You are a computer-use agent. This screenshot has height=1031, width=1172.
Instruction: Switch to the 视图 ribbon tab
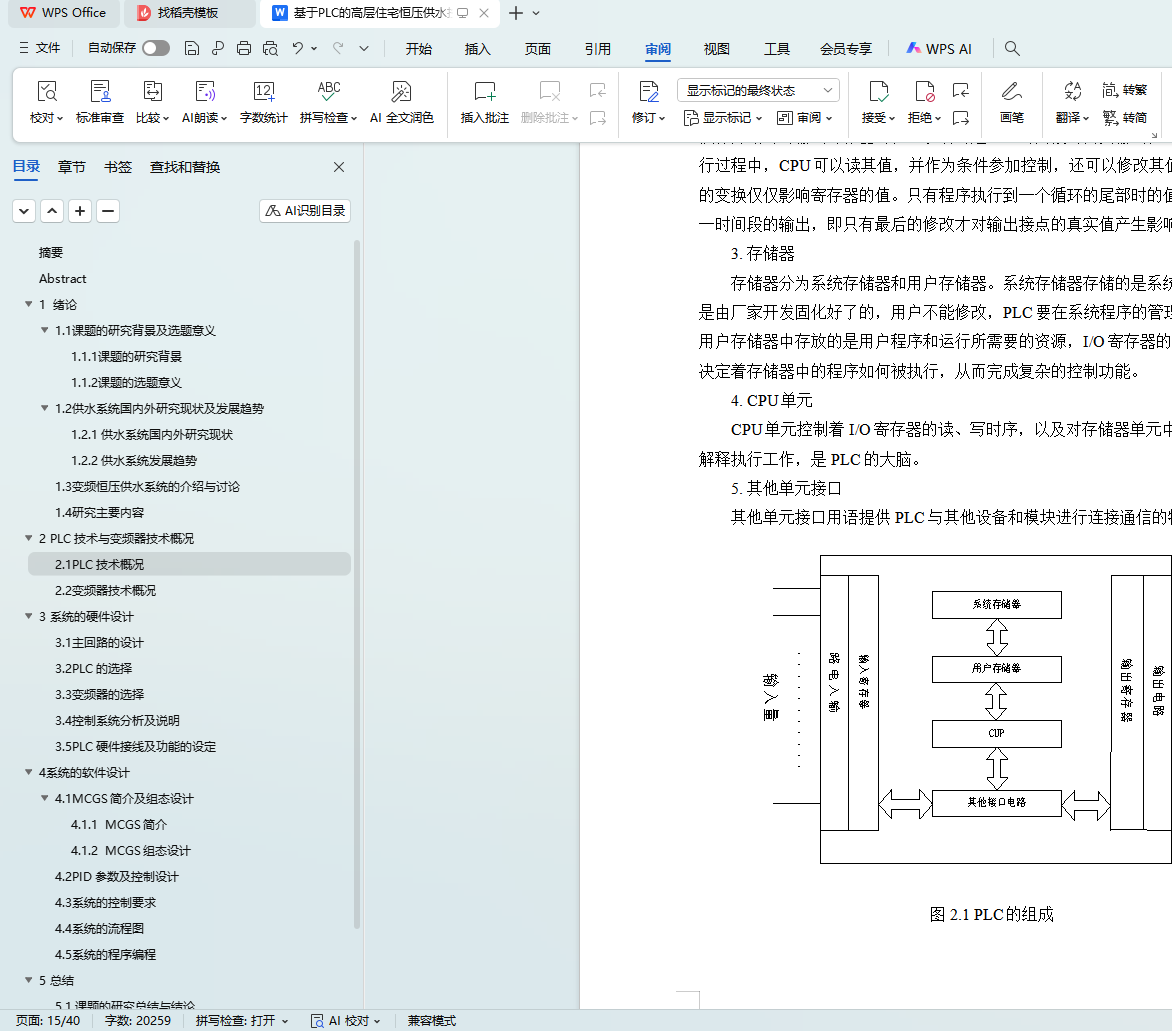pos(716,49)
